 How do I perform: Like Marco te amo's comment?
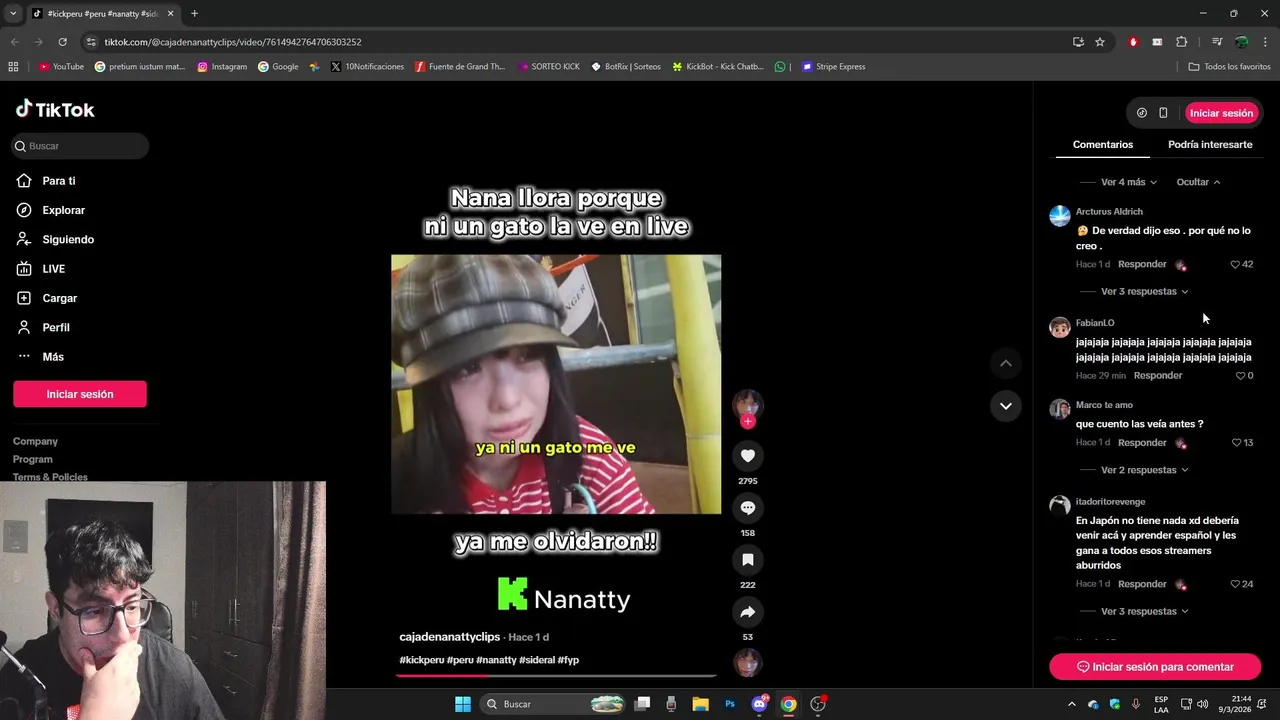[1236, 443]
